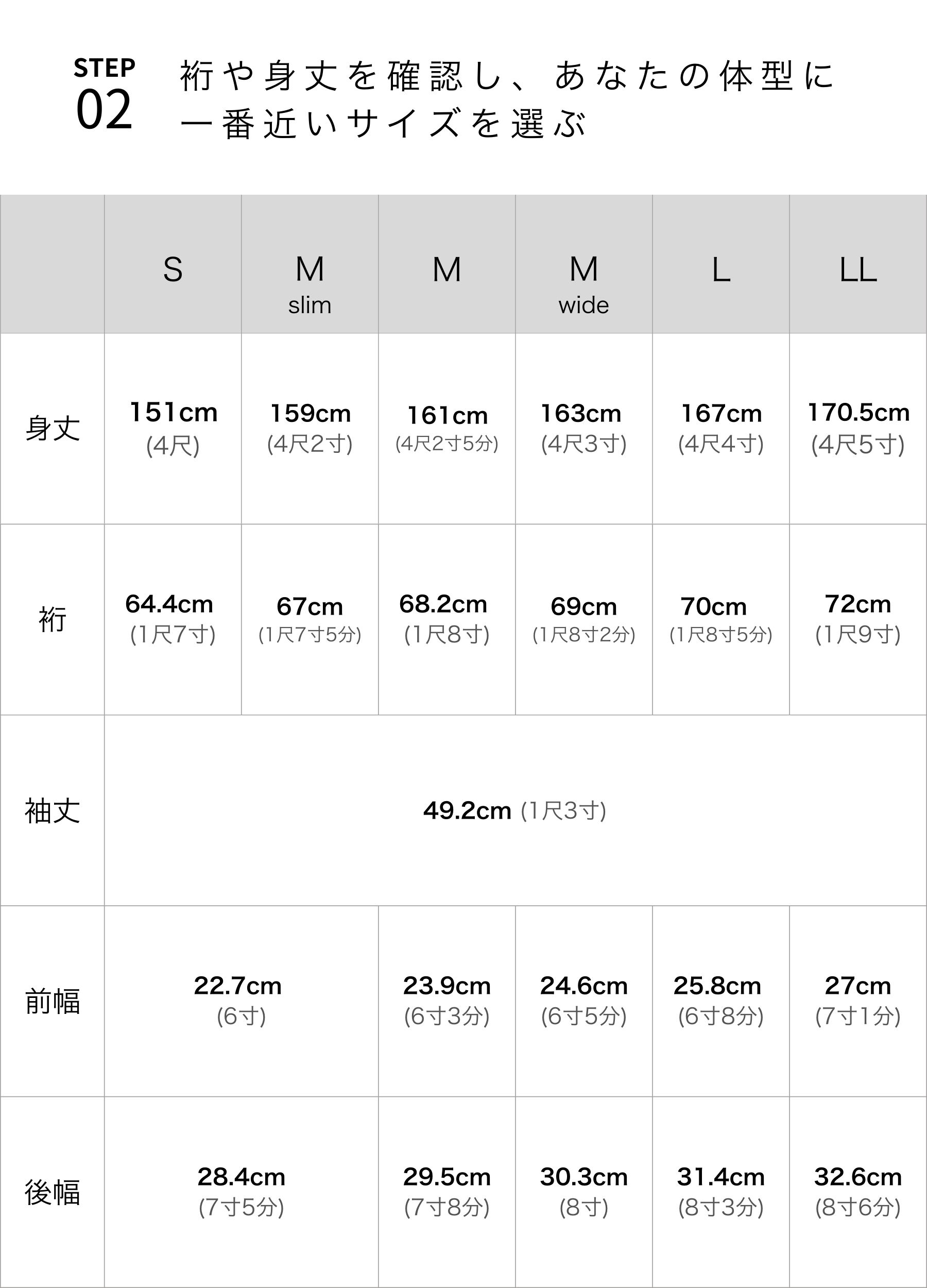This screenshot has height=1288, width=927.
Task: Click the 前幅 row label
Action: (52, 1001)
